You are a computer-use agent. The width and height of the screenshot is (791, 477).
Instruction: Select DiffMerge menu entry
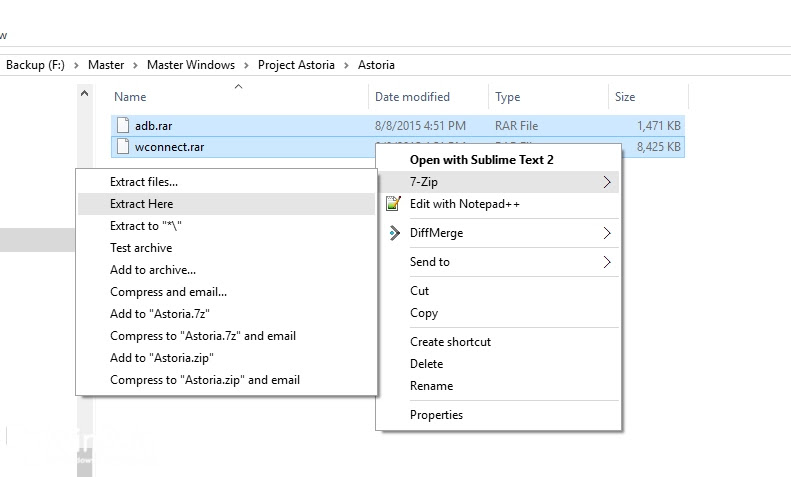tap(498, 233)
